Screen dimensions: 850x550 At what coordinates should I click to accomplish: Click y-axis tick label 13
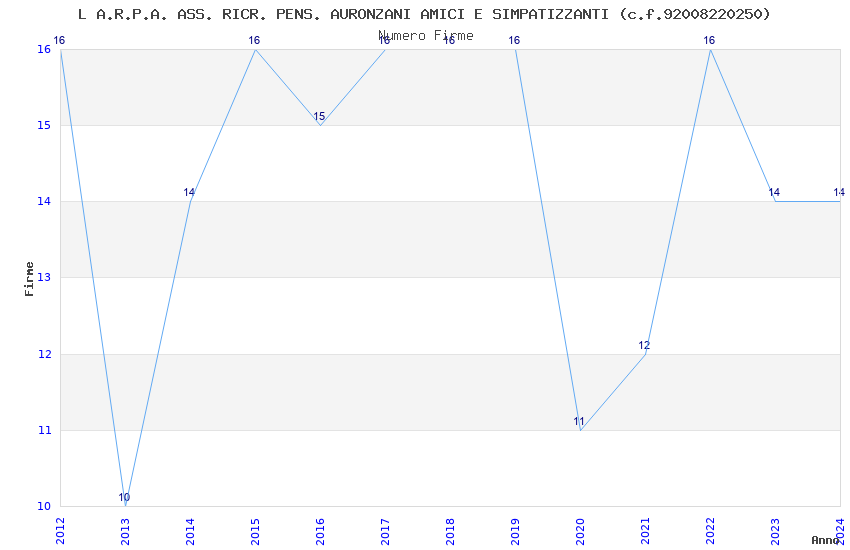(x=44, y=277)
